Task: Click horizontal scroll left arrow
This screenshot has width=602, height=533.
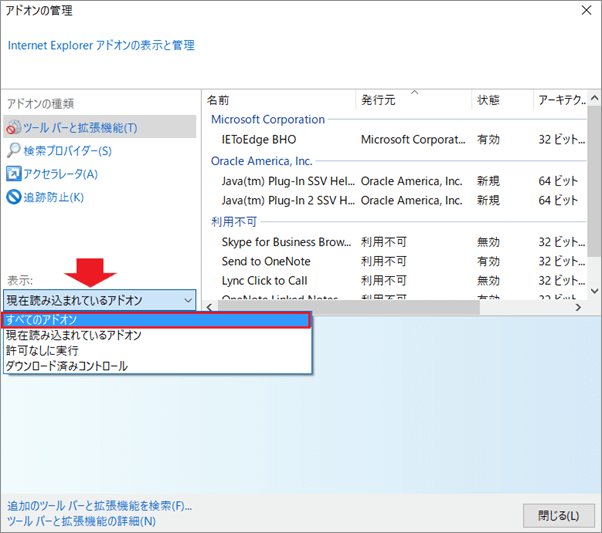Action: coord(209,307)
